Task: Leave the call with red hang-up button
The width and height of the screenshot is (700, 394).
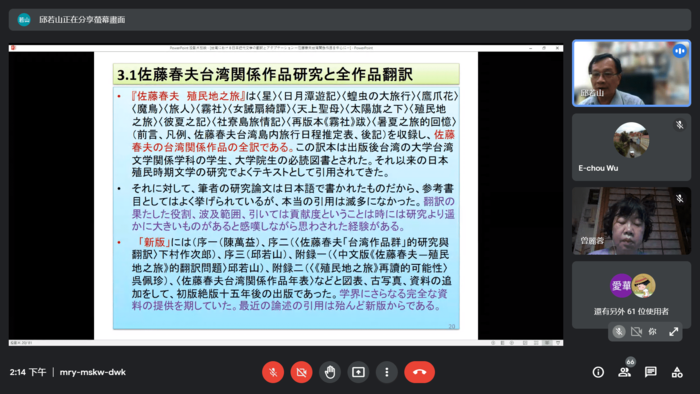Action: click(x=420, y=372)
